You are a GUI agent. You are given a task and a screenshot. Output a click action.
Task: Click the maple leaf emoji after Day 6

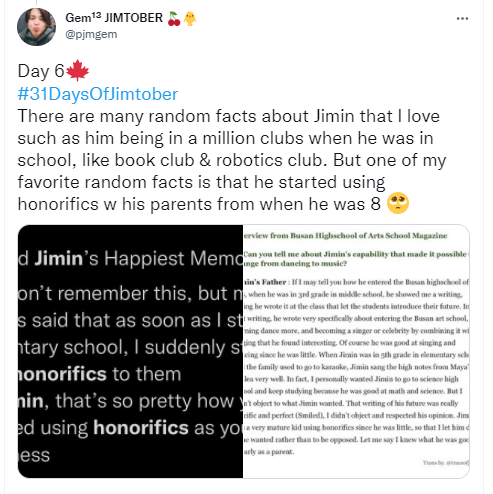point(77,70)
